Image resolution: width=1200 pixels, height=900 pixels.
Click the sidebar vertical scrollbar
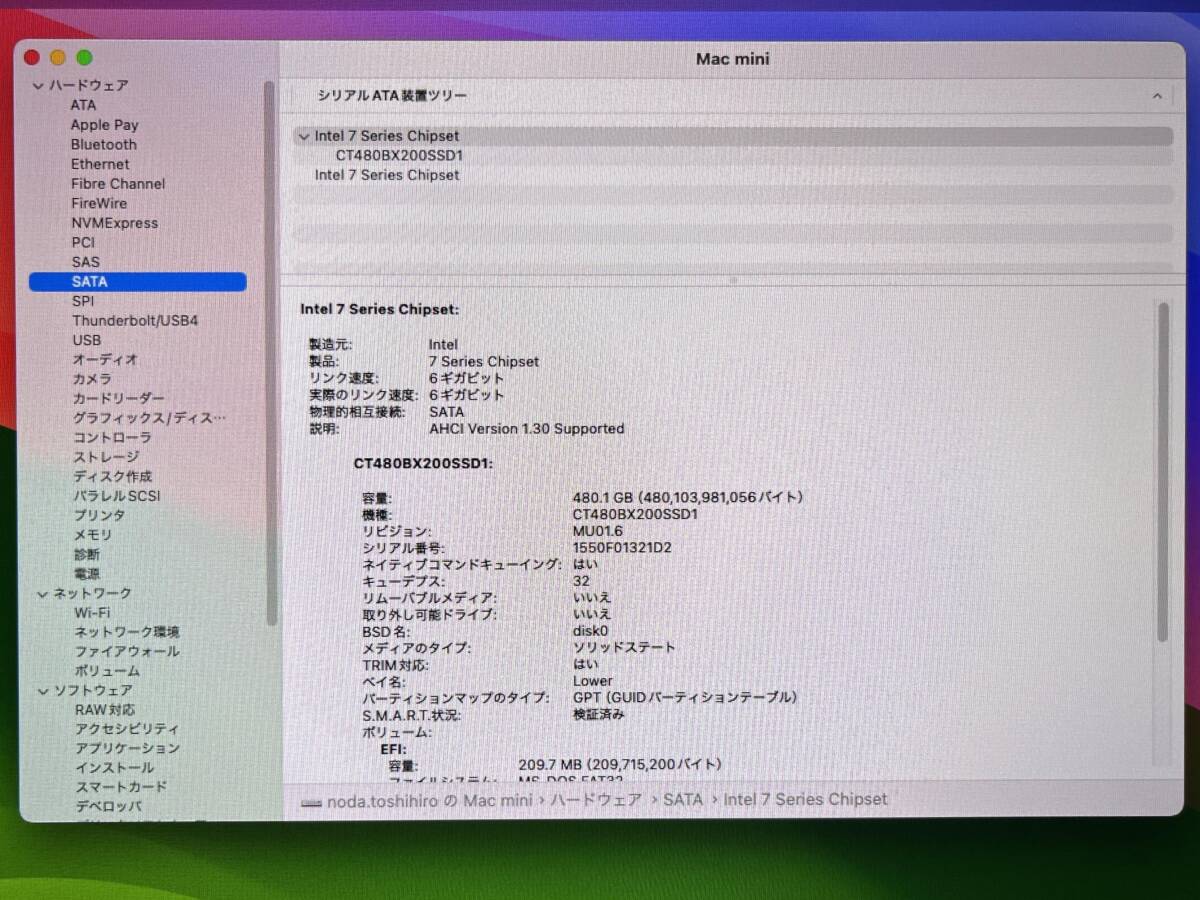pyautogui.click(x=270, y=352)
